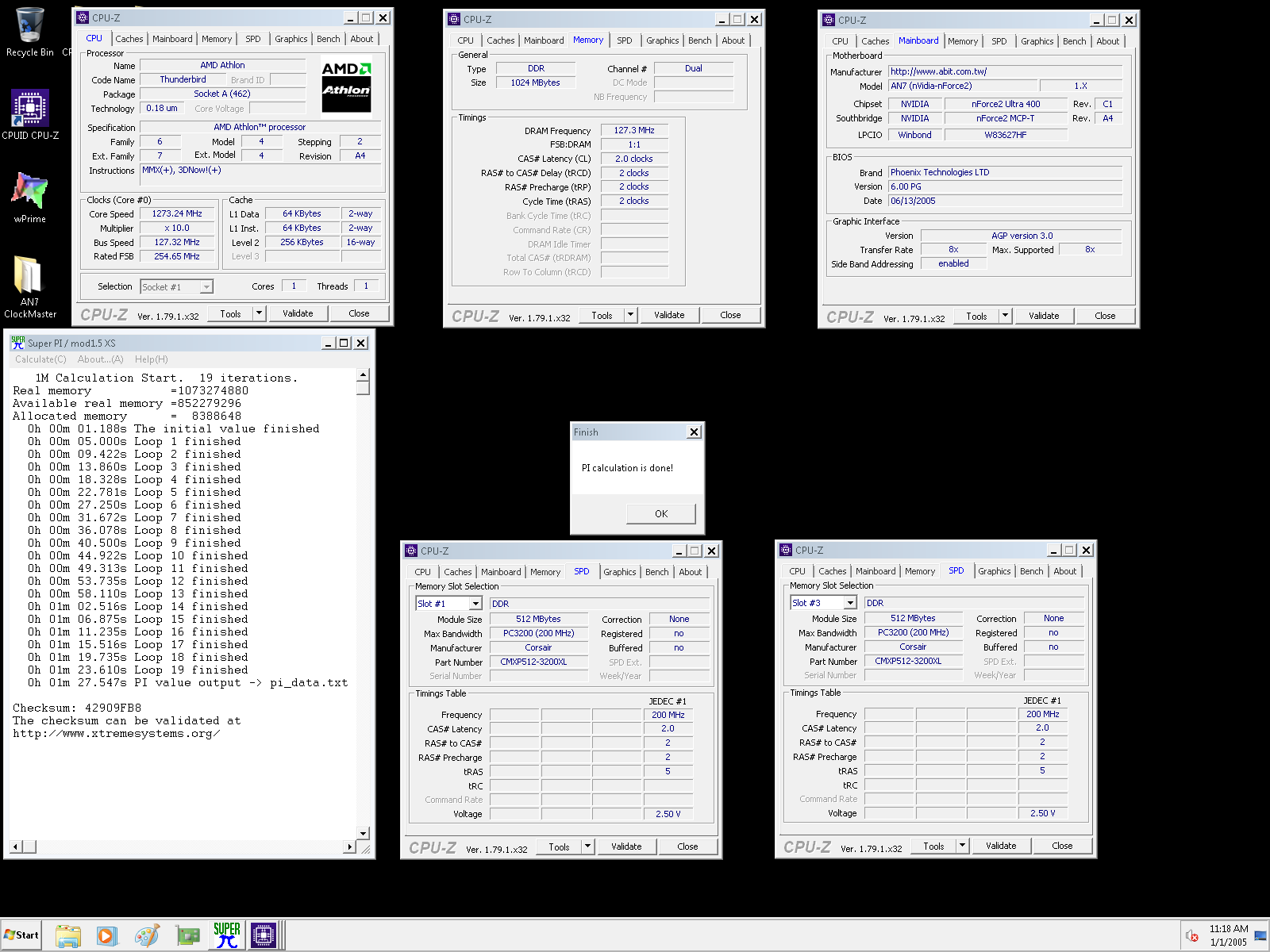Click the CPU-Z chip taskbar icon
1270x952 pixels.
click(x=264, y=935)
